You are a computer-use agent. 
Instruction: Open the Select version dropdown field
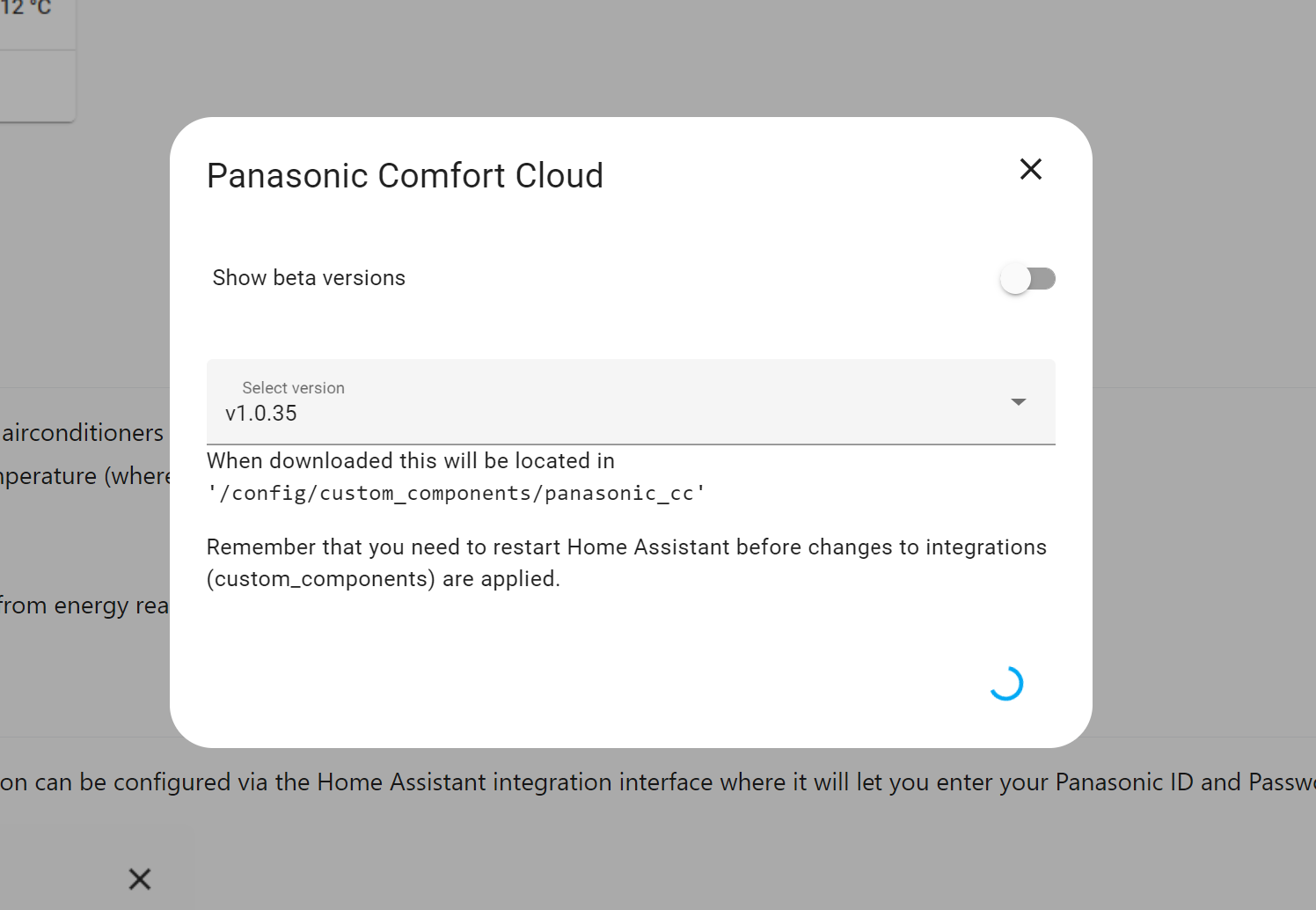[x=630, y=401]
